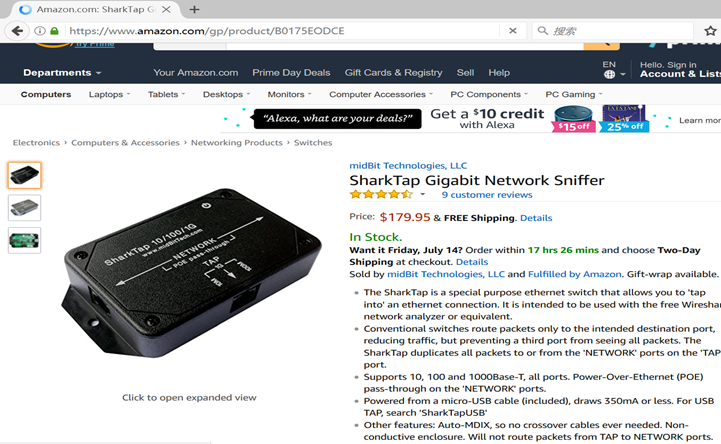Expand the Departments dropdown
This screenshot has width=721, height=444.
[x=62, y=73]
